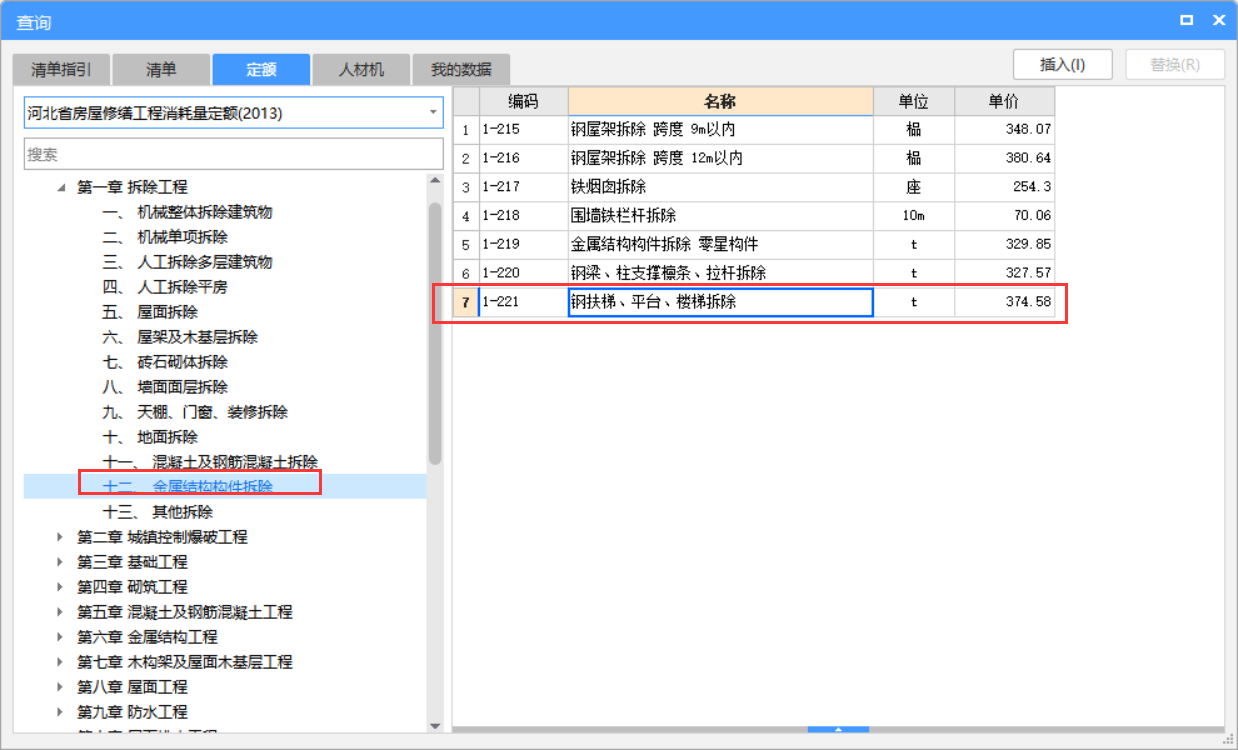Select 九、天棚、门窗、装修拆除 item
Viewport: 1238px width, 750px height.
tap(196, 412)
